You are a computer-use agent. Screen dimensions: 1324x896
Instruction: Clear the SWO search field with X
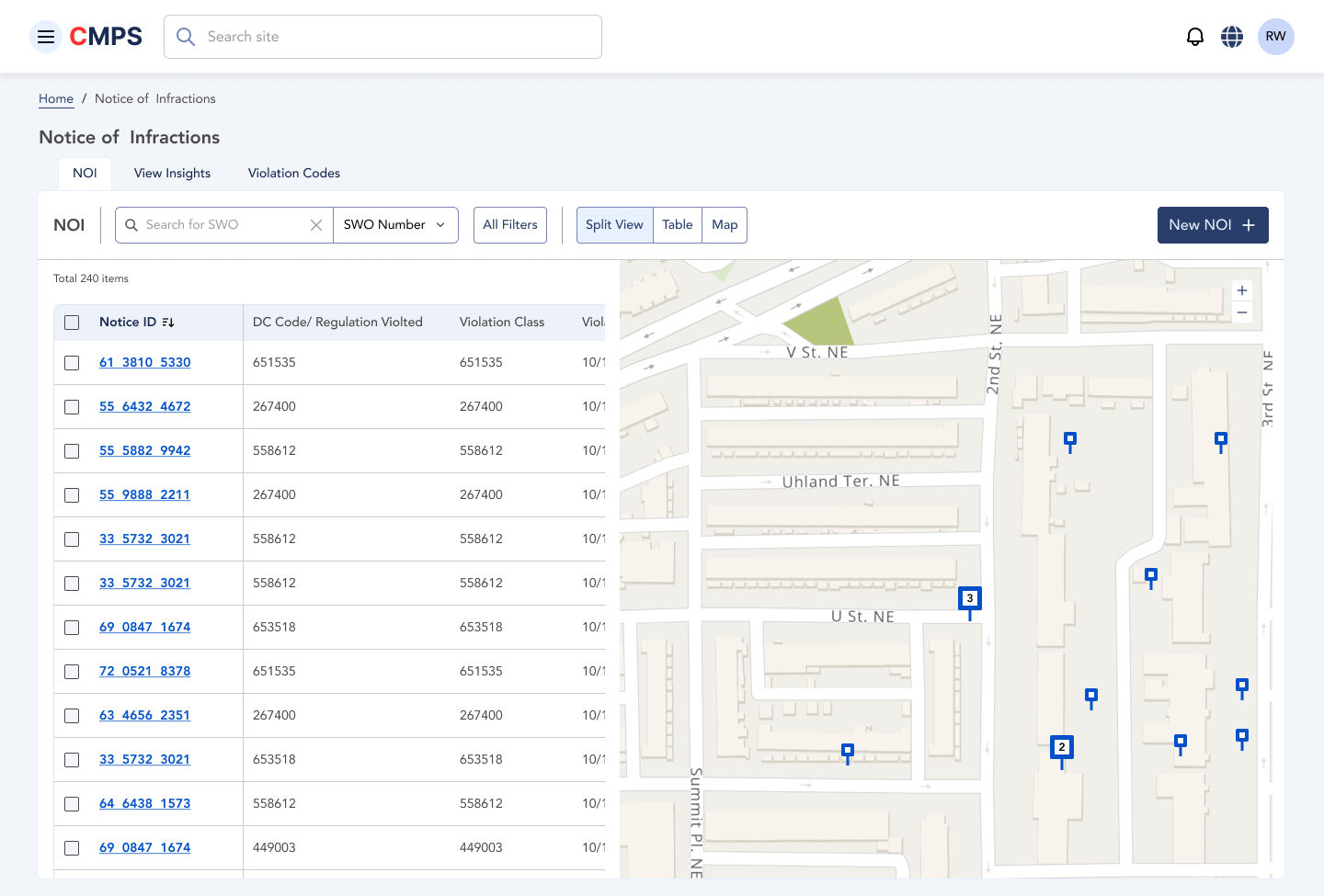pos(316,225)
